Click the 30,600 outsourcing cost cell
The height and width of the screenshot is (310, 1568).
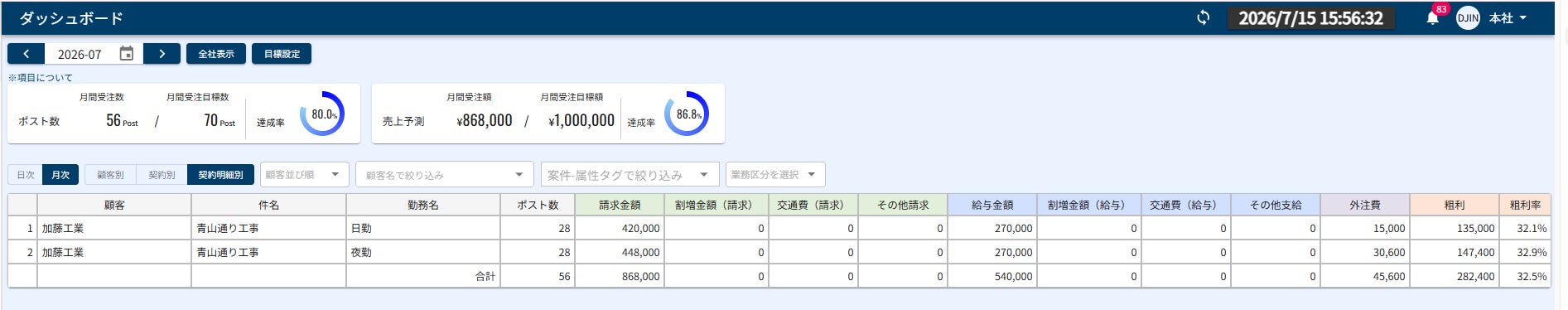coord(1365,252)
